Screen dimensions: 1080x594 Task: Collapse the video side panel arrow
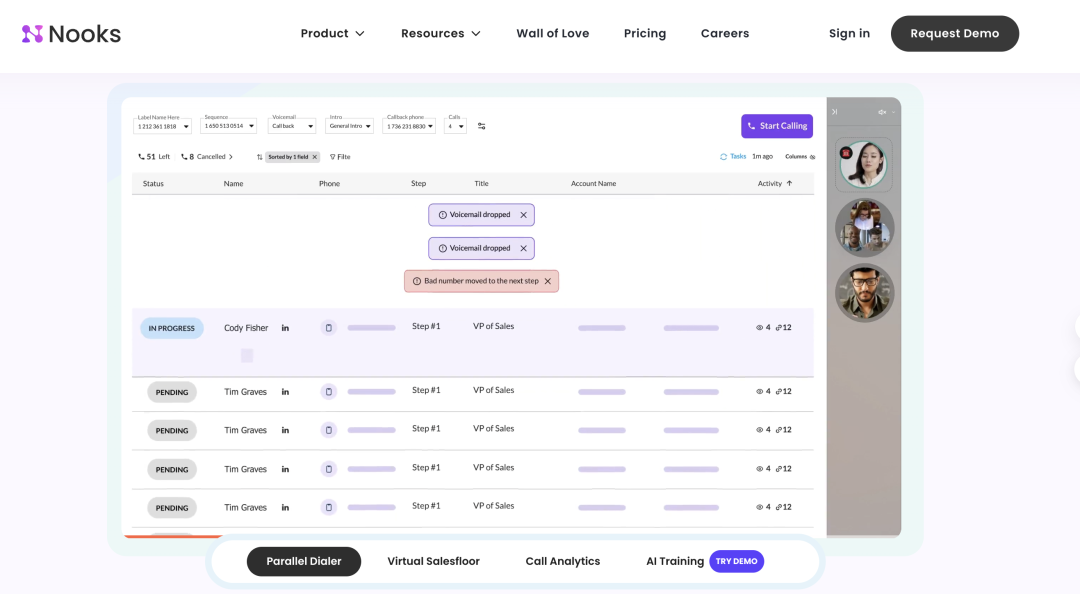click(835, 112)
